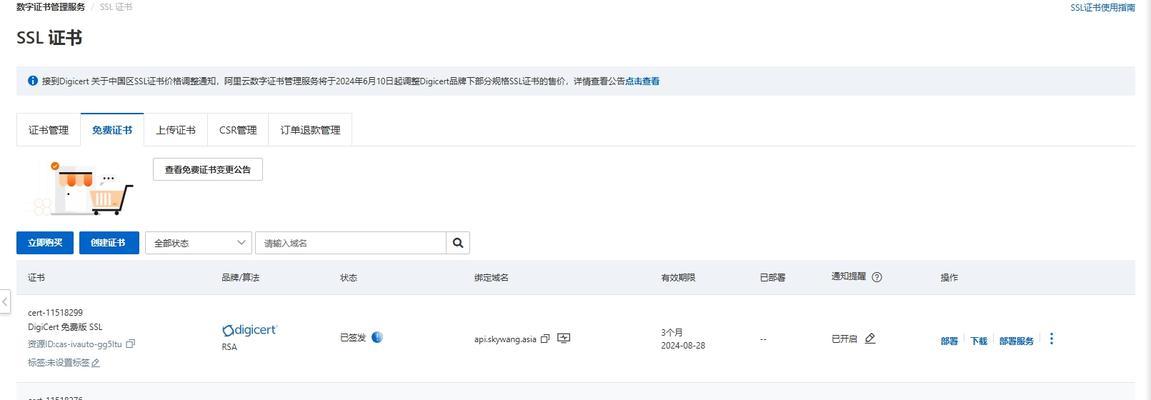1151x400 pixels.
Task: Click the cert-11518299 certificate ID text
Action: (x=55, y=313)
